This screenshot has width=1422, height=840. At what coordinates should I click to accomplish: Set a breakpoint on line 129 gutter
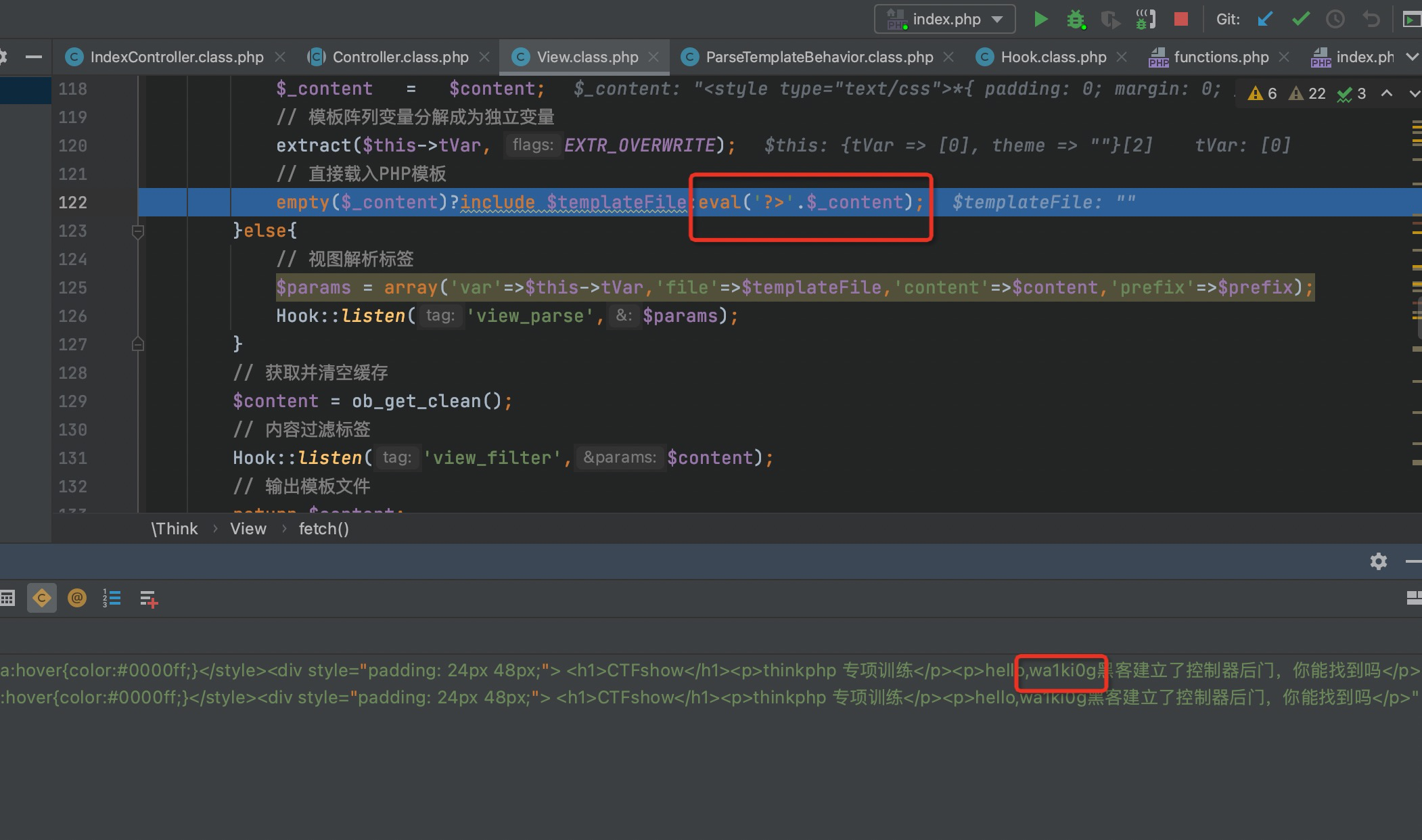112,401
